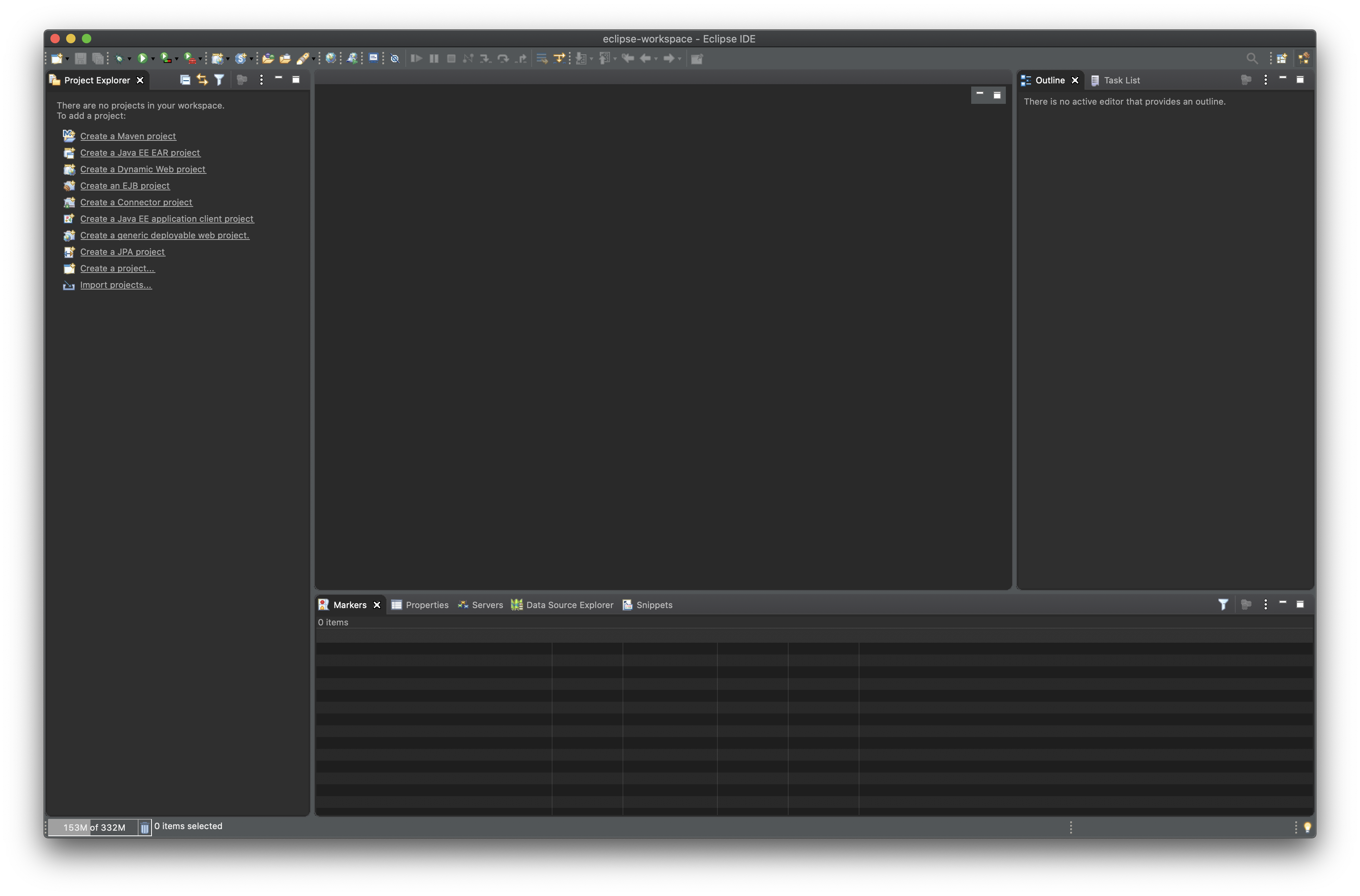Click the Forward navigation arrow
The height and width of the screenshot is (896, 1360).
click(669, 58)
